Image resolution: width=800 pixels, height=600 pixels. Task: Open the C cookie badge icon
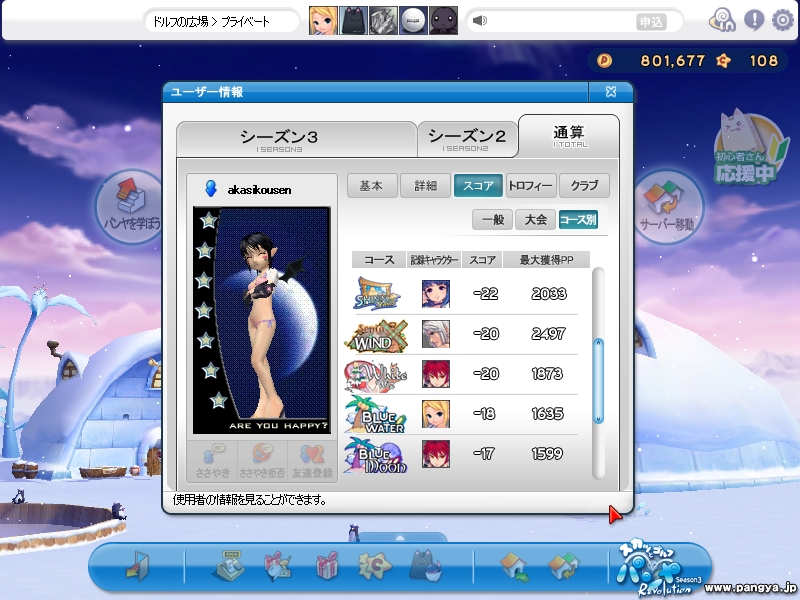click(374, 566)
